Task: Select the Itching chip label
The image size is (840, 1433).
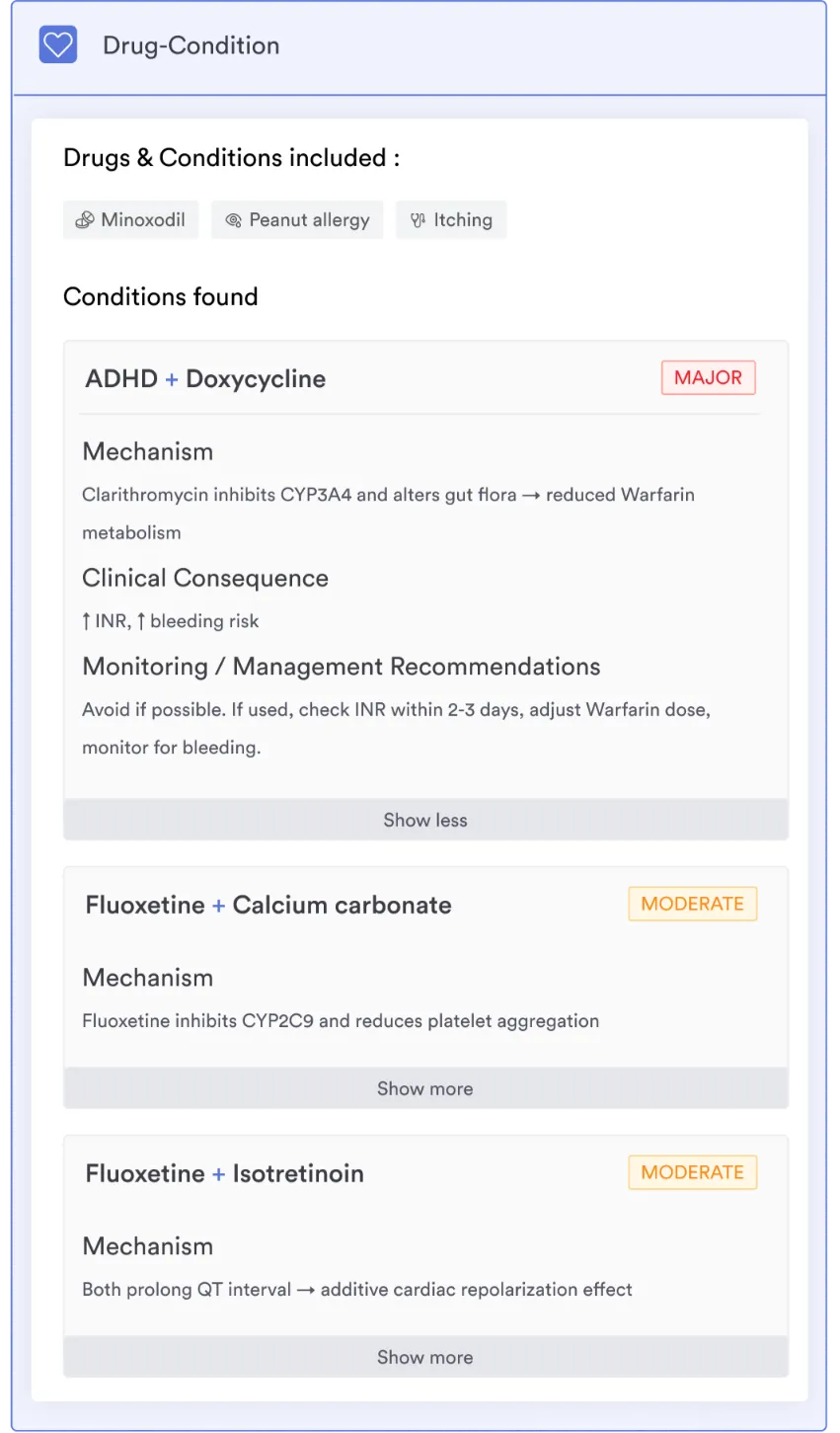Action: (x=463, y=220)
